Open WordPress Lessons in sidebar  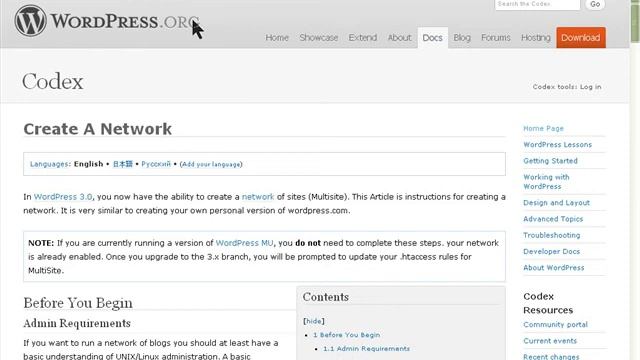pyautogui.click(x=557, y=144)
